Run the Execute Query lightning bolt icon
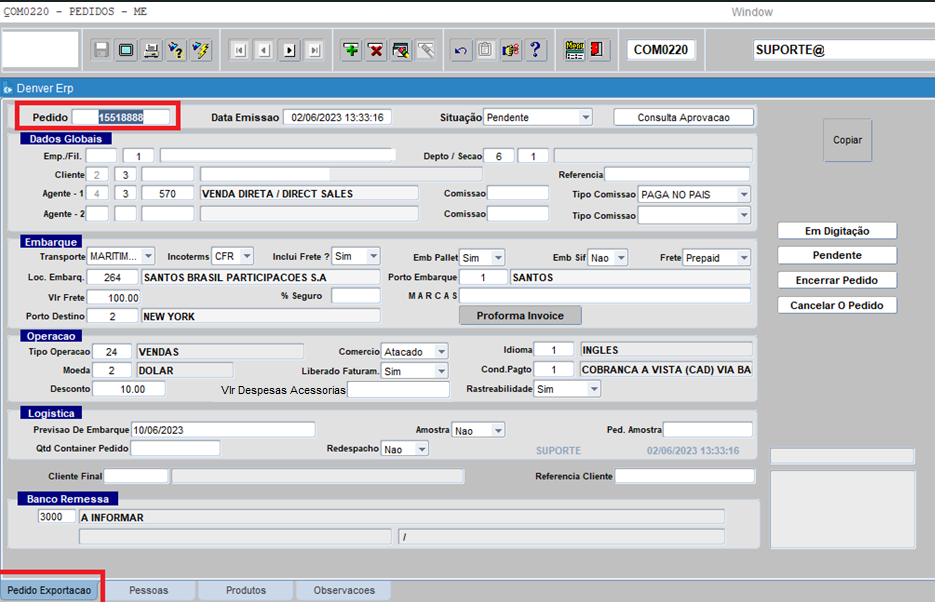This screenshot has height=602, width=935. click(202, 50)
